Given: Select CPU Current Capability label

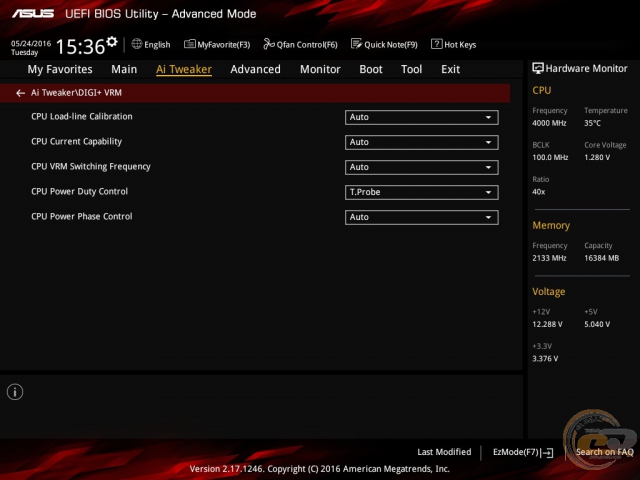Looking at the screenshot, I should pyautogui.click(x=76, y=142).
